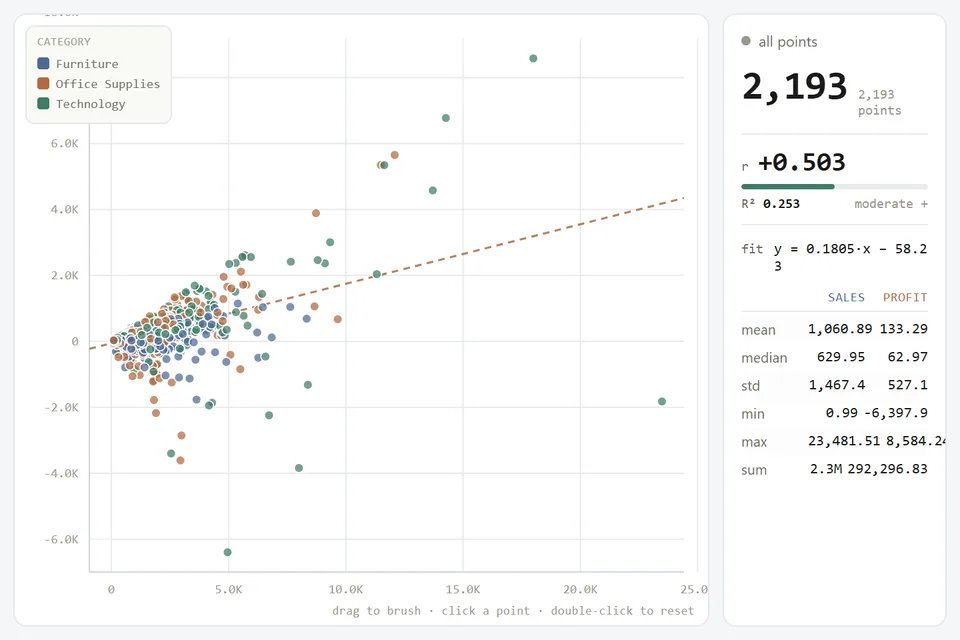Click the 10.0K x-axis tick label
The image size is (960, 640).
click(x=346, y=590)
